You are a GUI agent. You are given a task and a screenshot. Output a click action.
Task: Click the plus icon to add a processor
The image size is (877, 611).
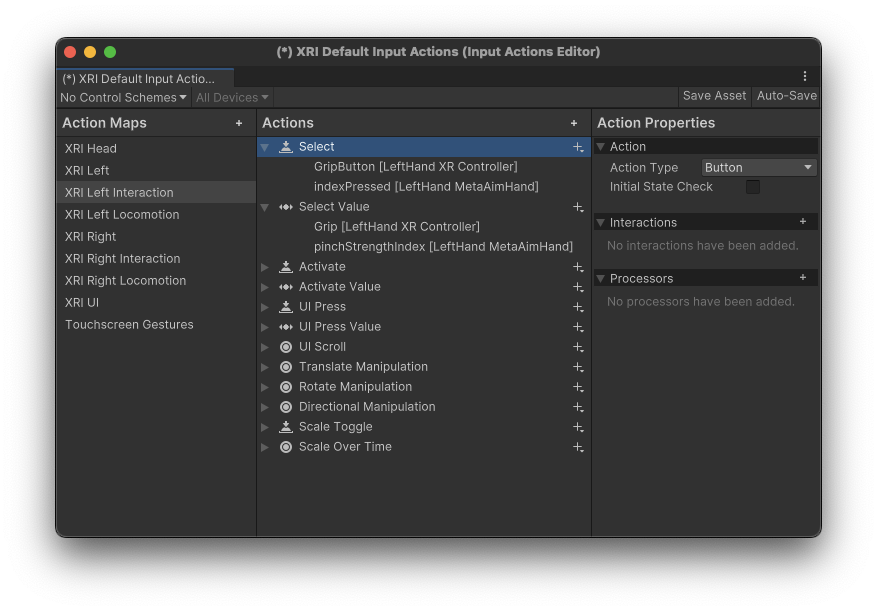(x=803, y=278)
